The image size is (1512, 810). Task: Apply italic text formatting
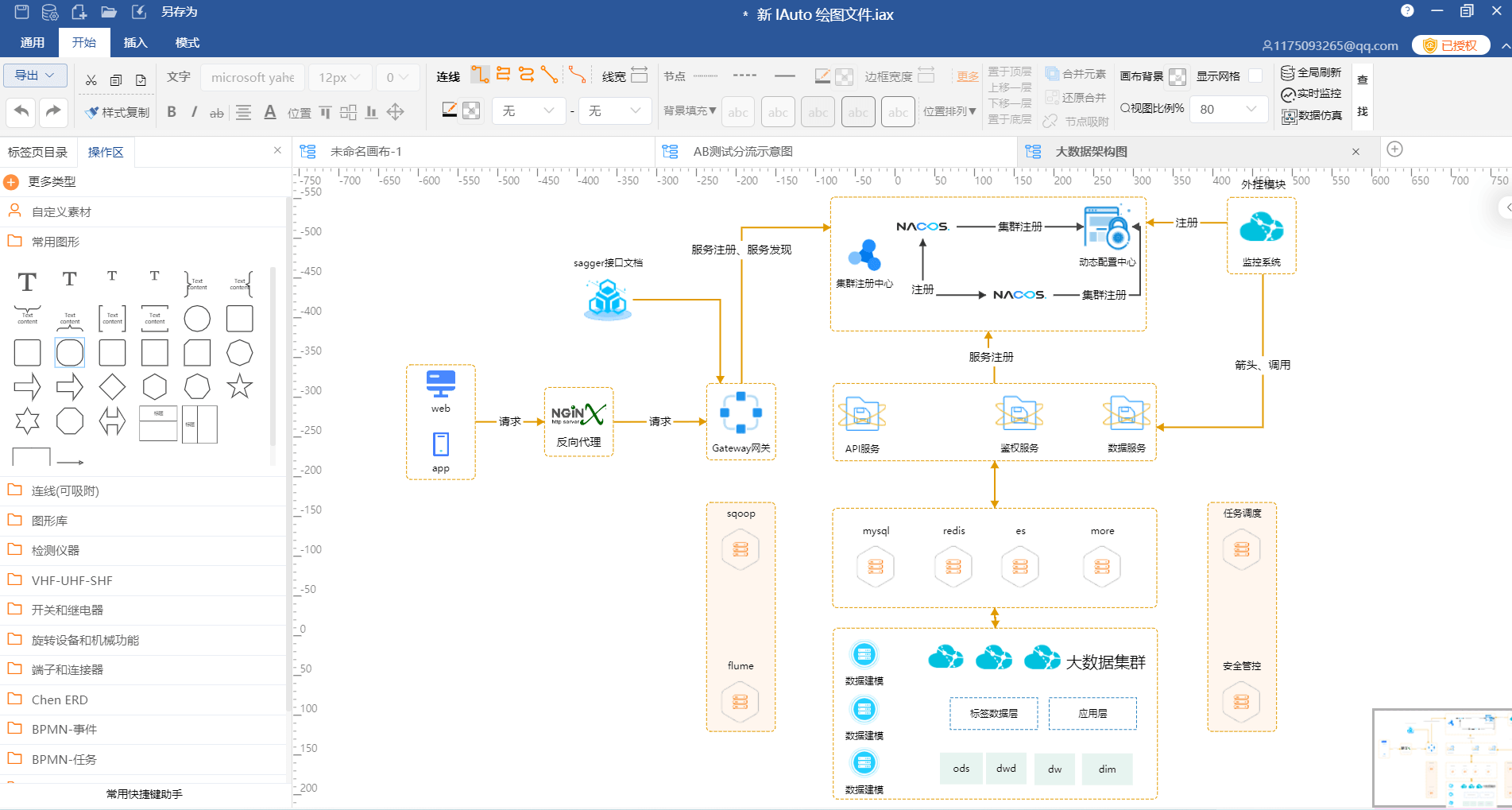click(194, 112)
